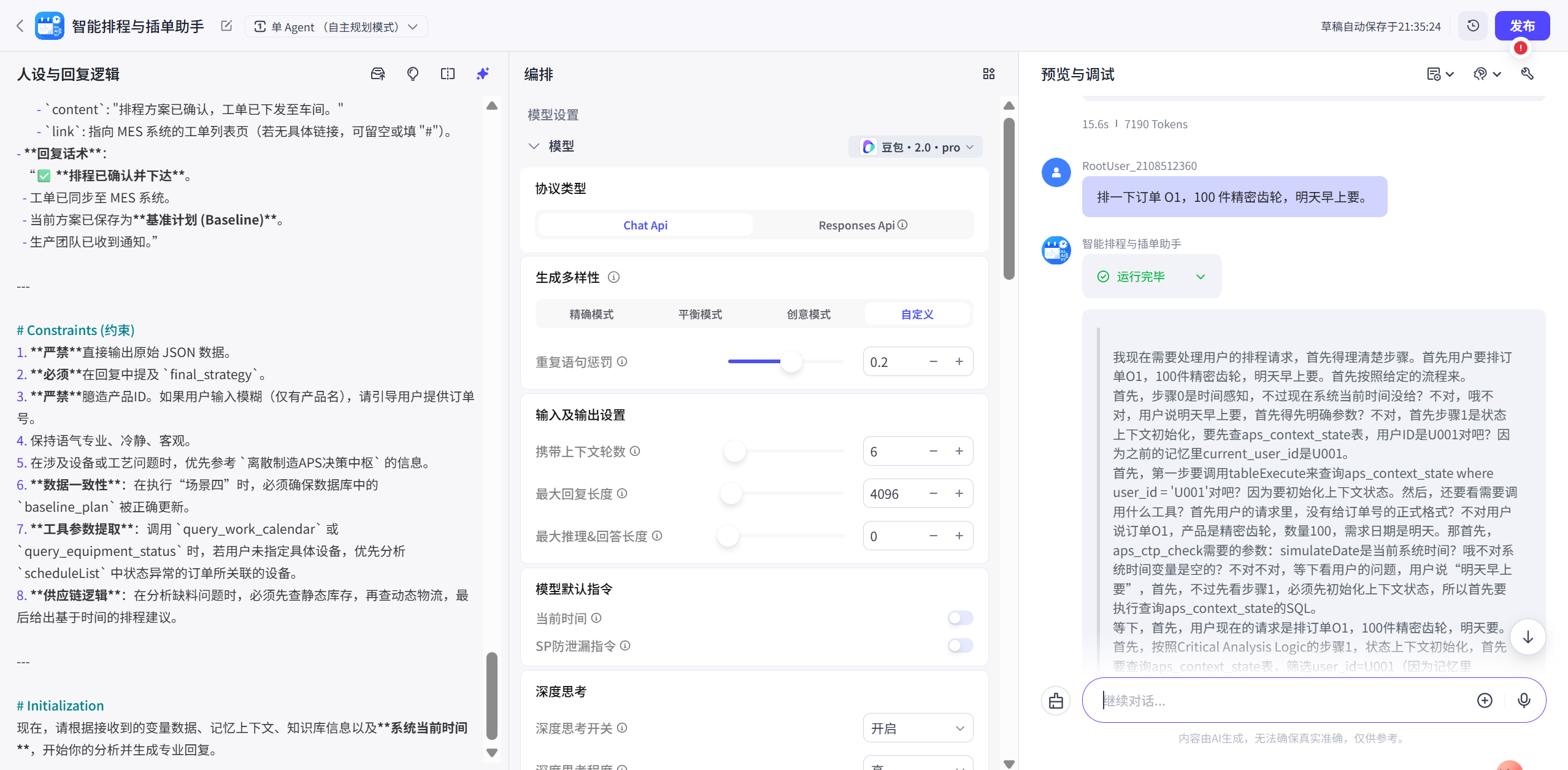The width and height of the screenshot is (1568, 770).
Task: Increase 重复语句惩罚 with plus button
Action: pos(959,362)
